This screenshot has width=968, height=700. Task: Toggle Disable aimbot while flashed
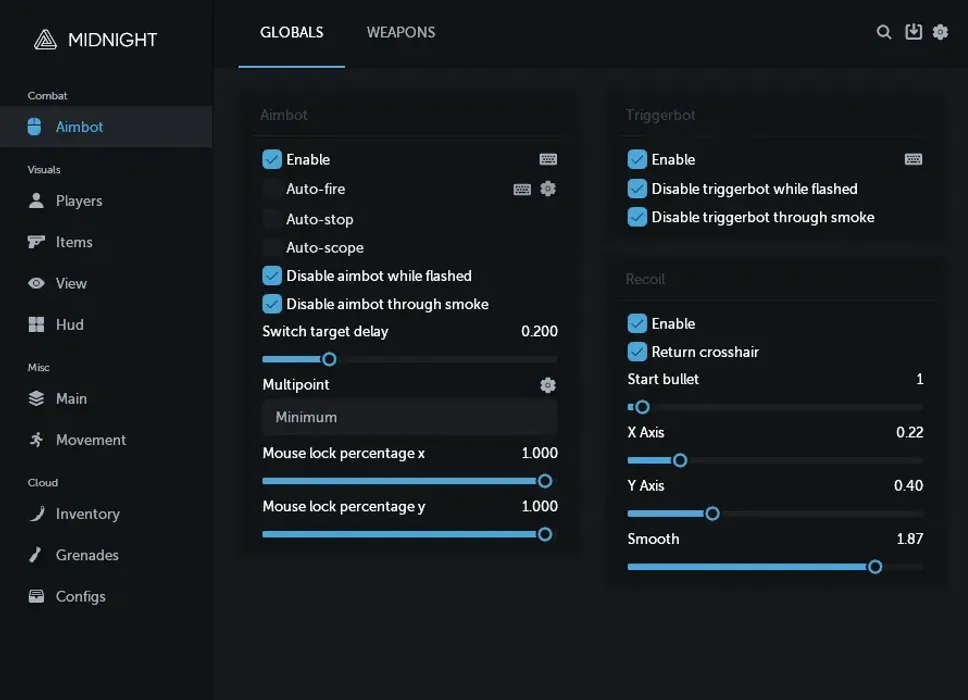[x=272, y=275]
